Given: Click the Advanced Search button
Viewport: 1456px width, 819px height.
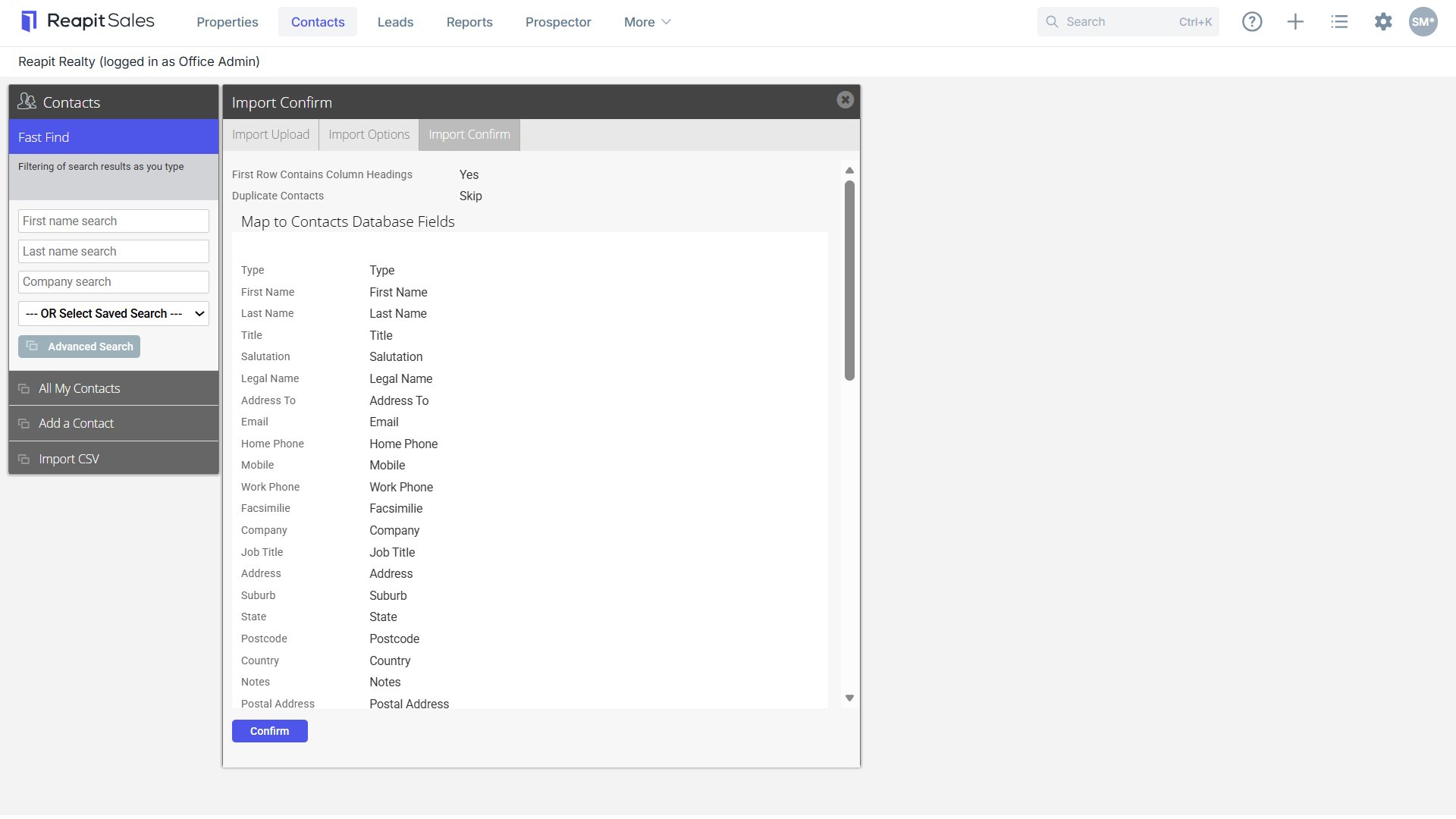Looking at the screenshot, I should pos(80,347).
